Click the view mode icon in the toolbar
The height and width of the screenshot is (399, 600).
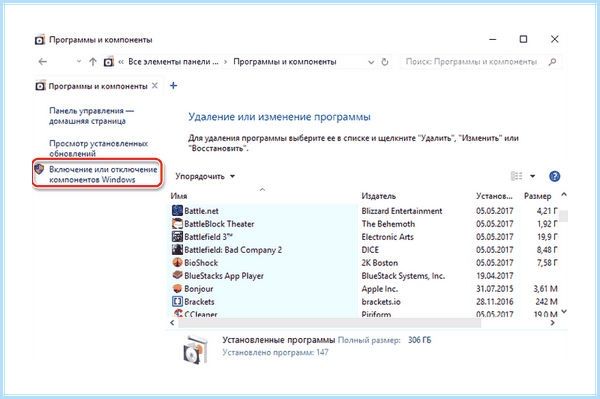(517, 176)
